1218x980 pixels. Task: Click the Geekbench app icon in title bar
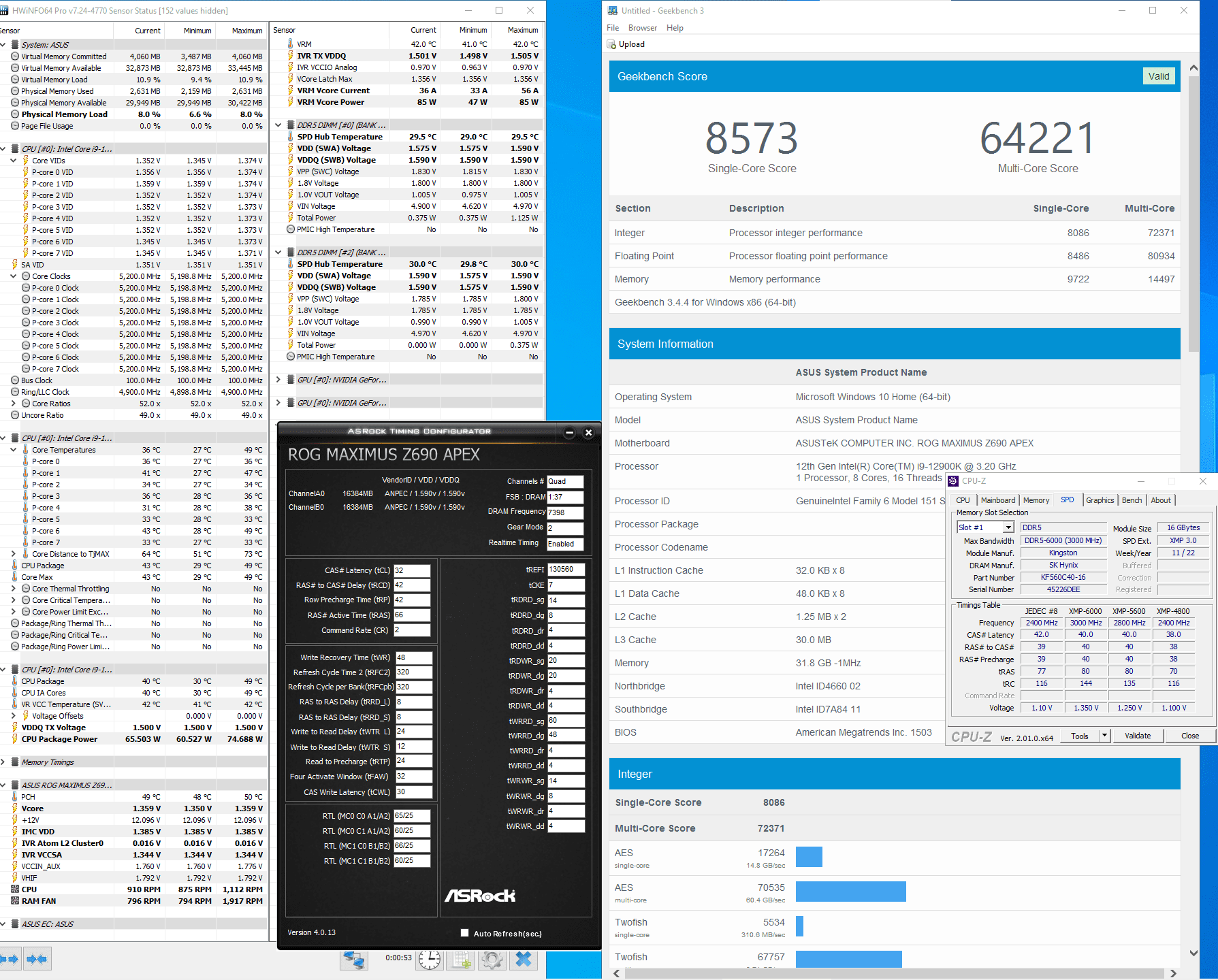pos(613,10)
